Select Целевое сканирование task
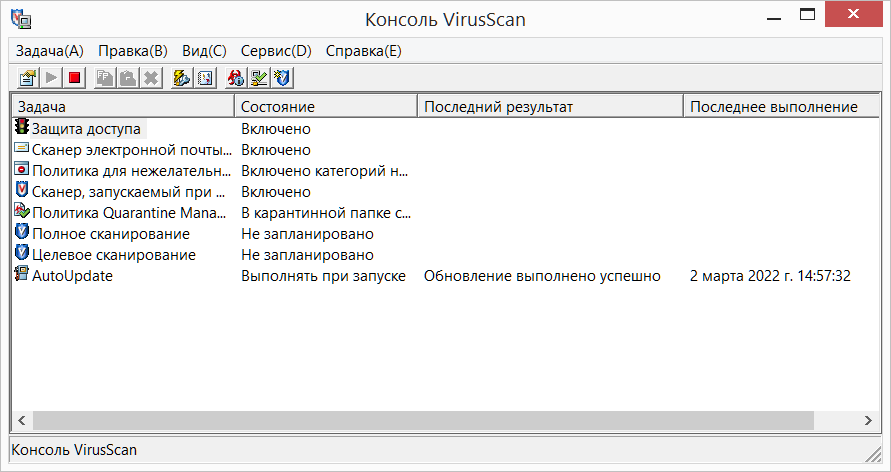891x472 pixels. point(114,255)
